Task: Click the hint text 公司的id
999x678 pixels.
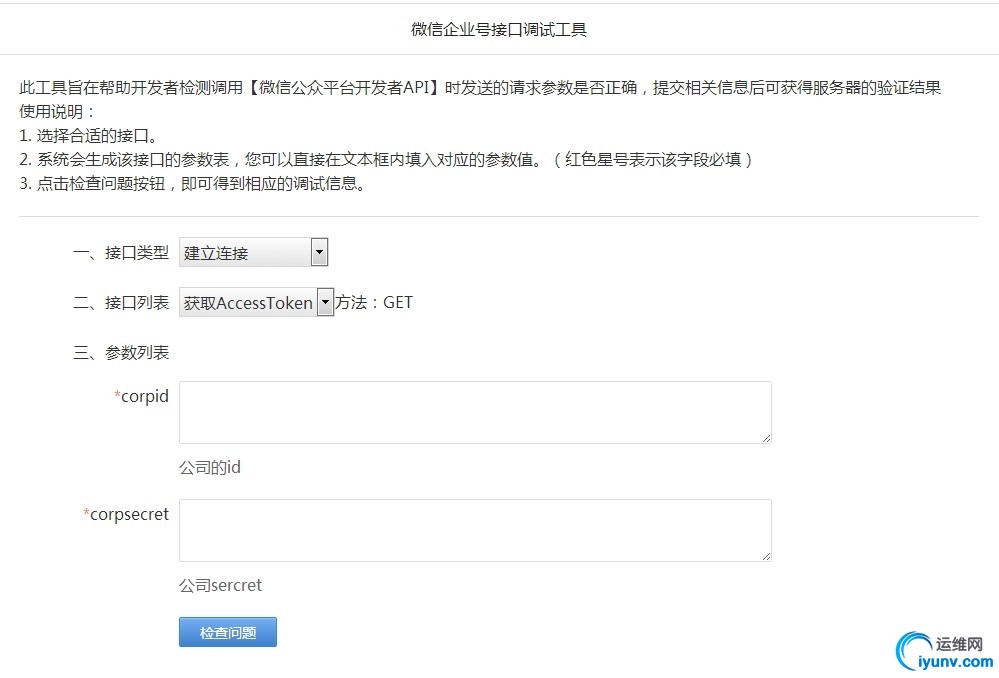Action: click(x=210, y=468)
